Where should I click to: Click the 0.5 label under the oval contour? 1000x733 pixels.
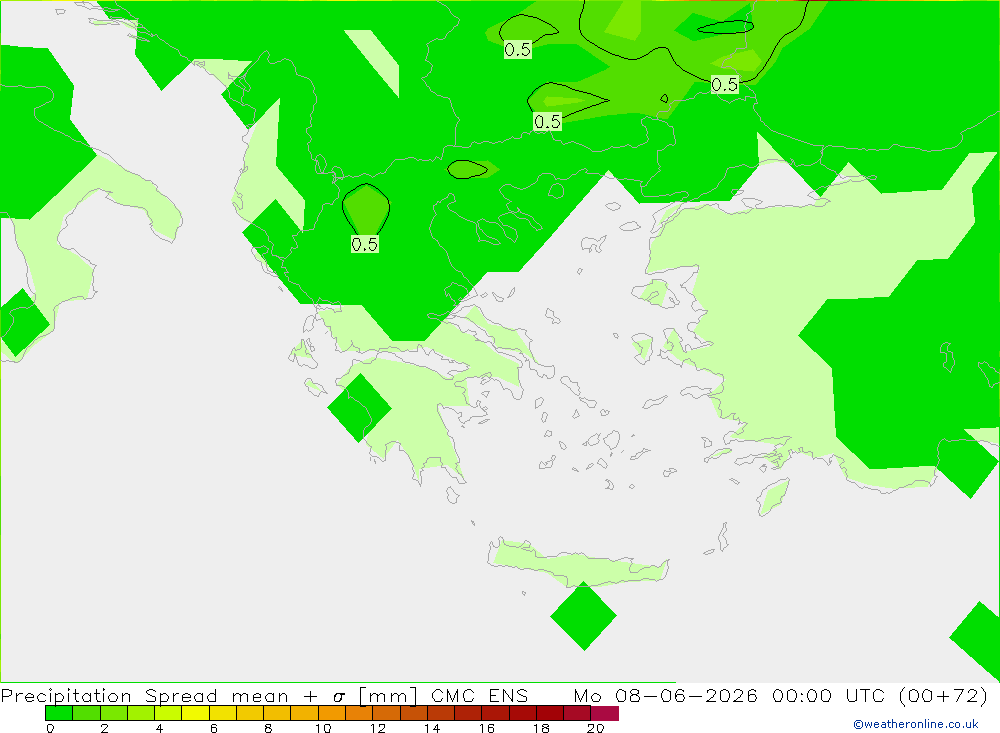coord(365,244)
